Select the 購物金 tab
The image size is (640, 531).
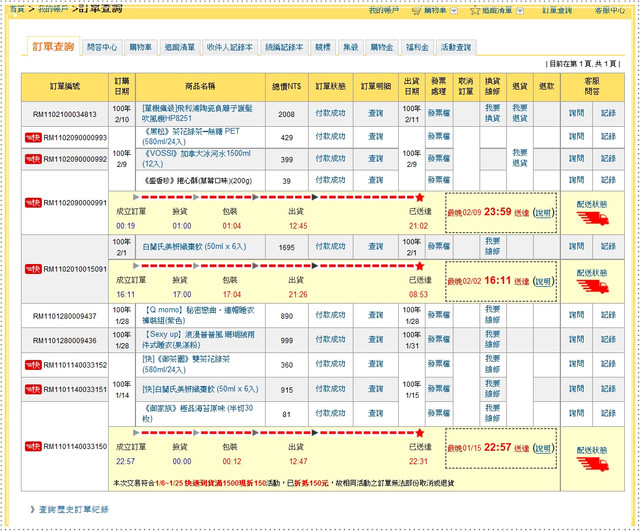(x=382, y=47)
